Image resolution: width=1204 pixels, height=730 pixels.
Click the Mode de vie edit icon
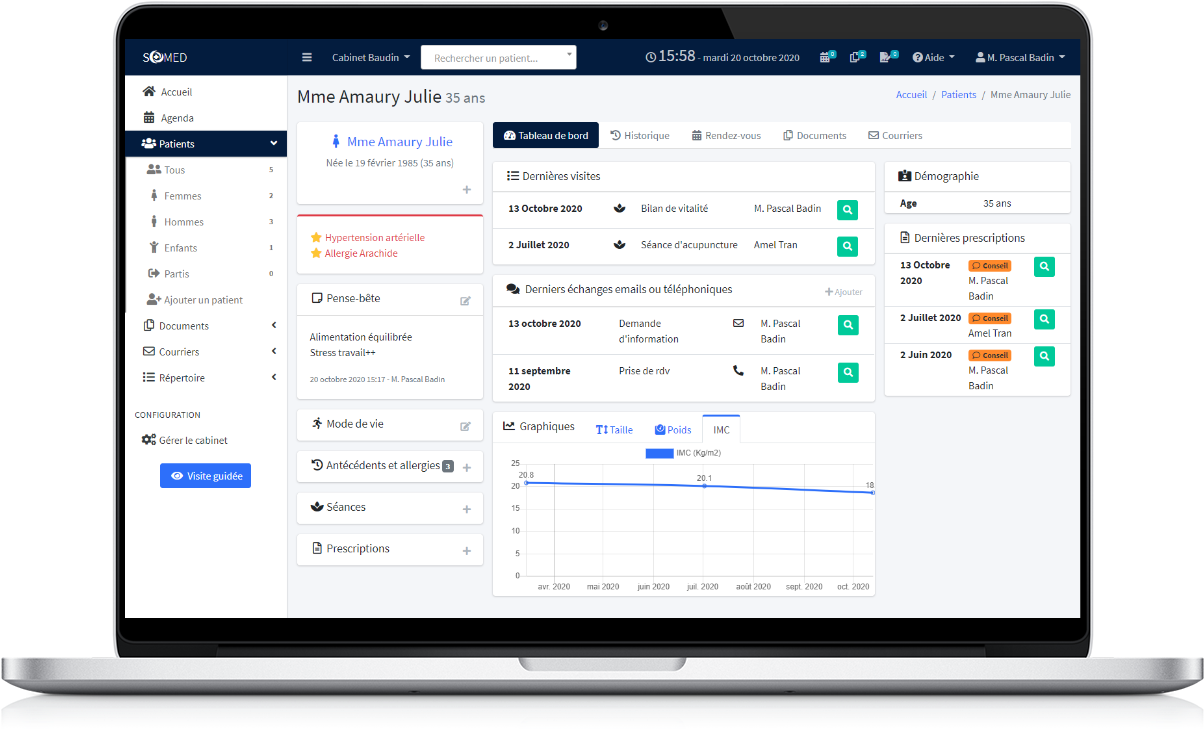[x=465, y=425]
